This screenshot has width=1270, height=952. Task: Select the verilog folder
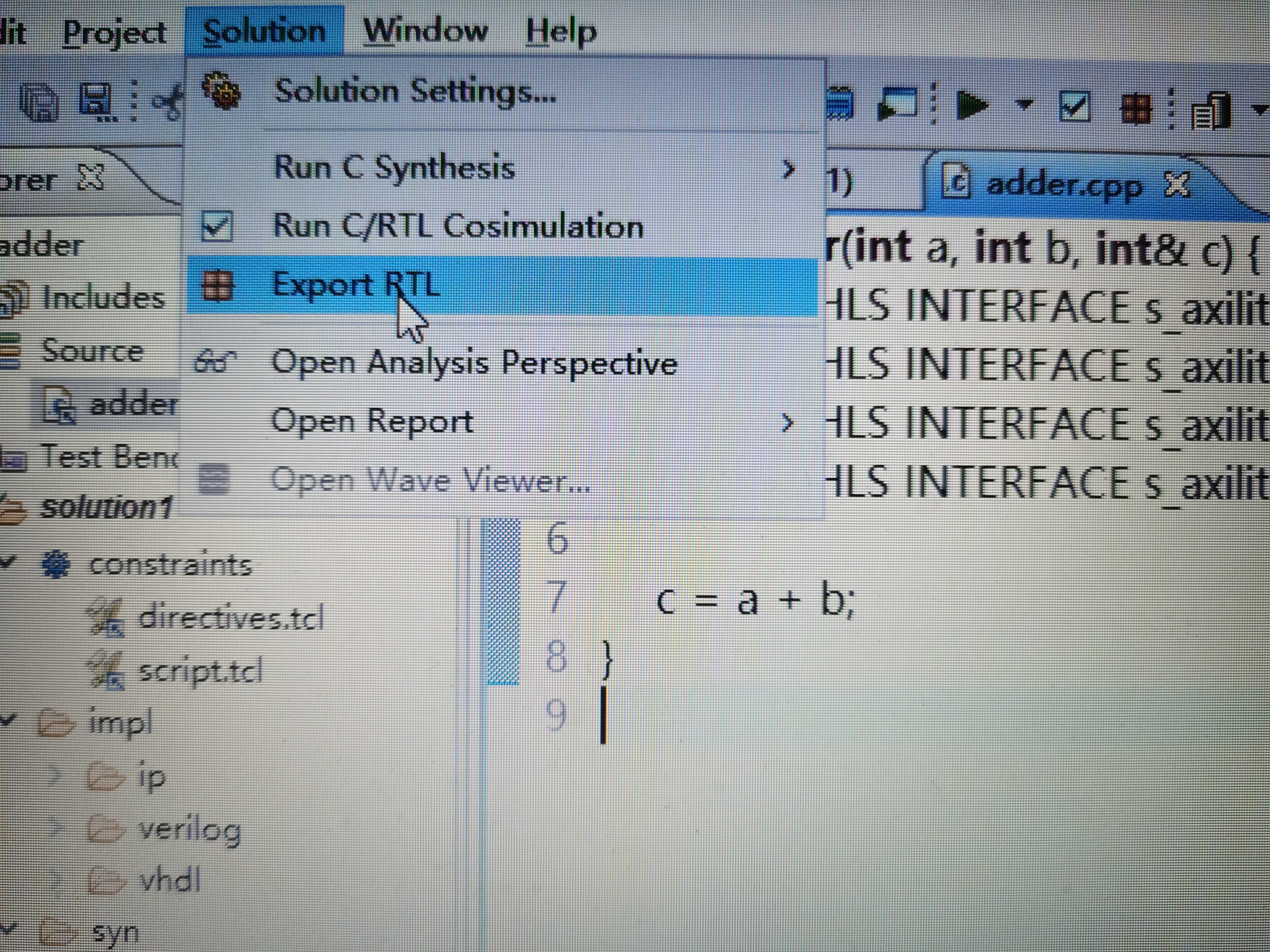click(189, 830)
